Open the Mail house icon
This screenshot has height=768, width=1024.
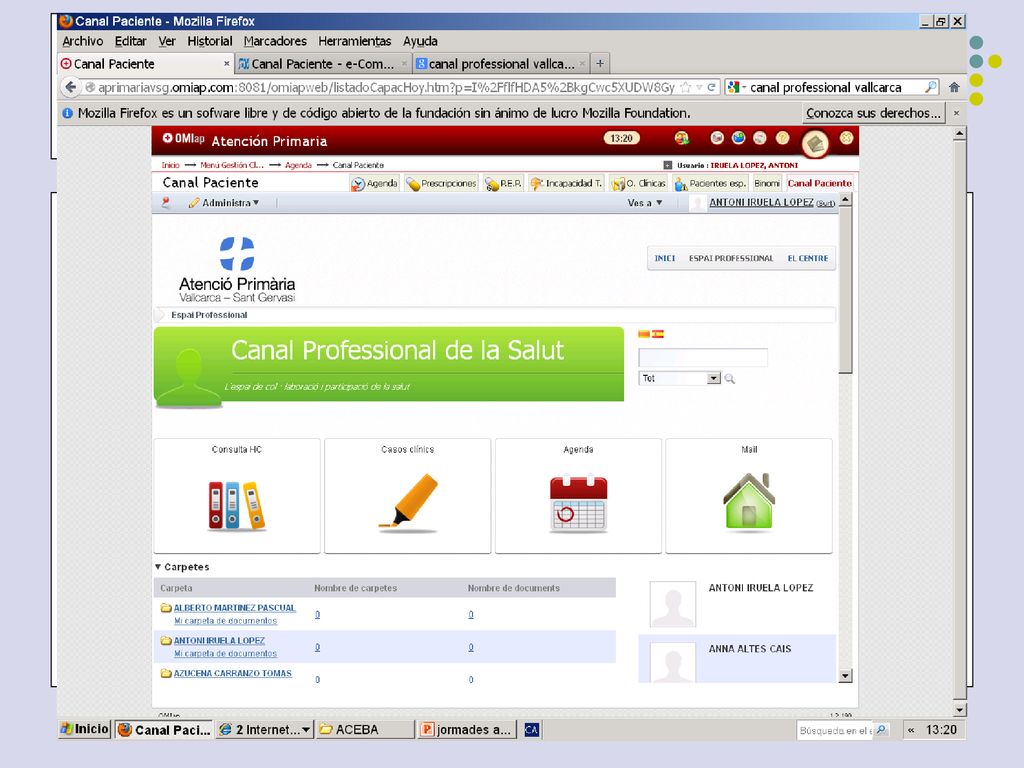tap(749, 502)
